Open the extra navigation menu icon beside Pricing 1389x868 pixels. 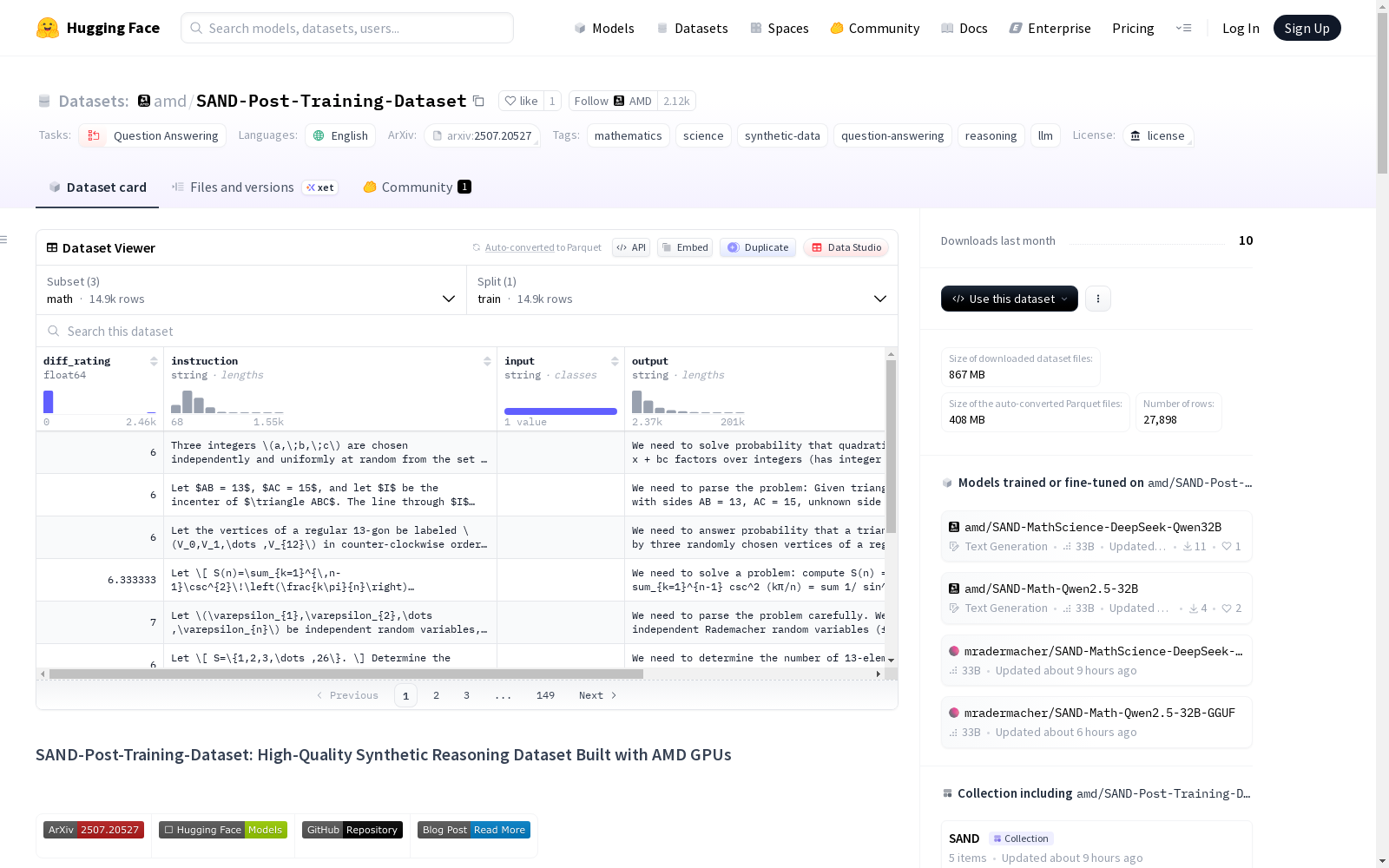coord(1183,28)
